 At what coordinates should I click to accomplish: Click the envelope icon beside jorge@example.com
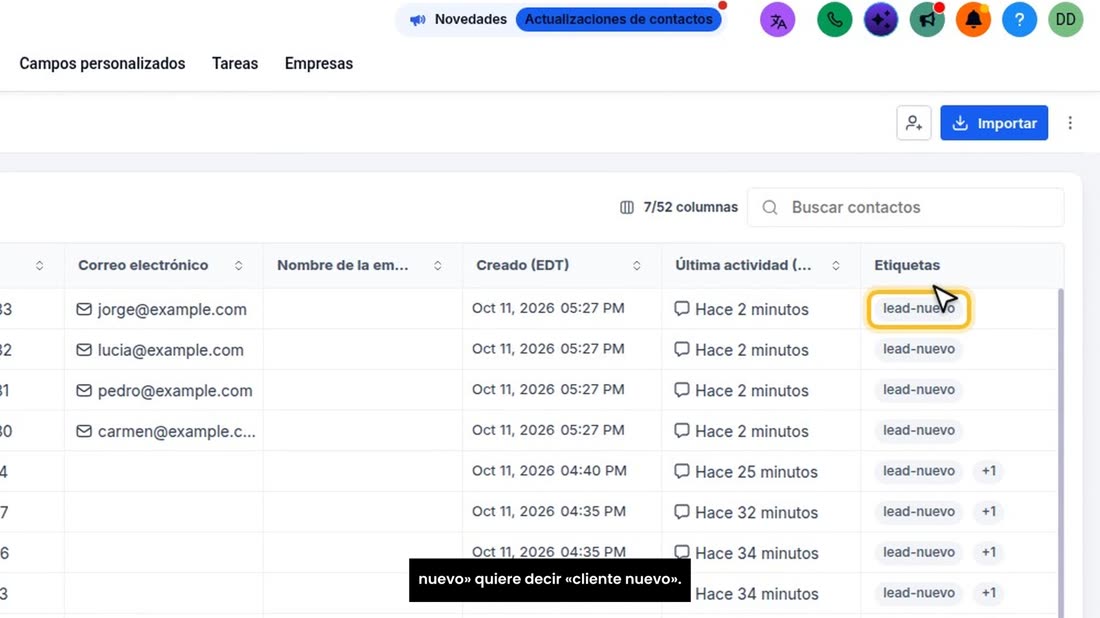(83, 309)
